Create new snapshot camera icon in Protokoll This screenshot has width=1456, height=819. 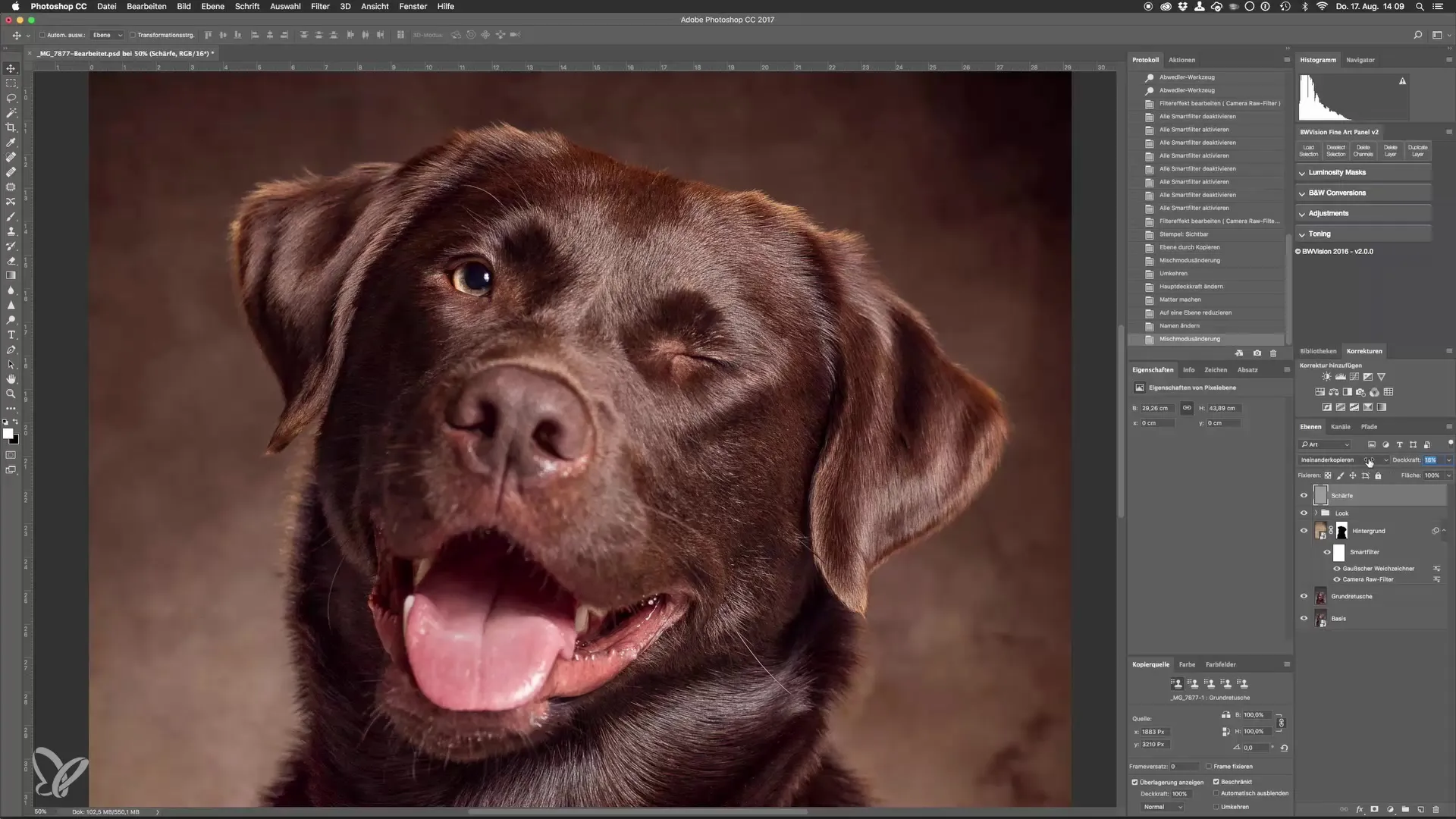click(1257, 353)
